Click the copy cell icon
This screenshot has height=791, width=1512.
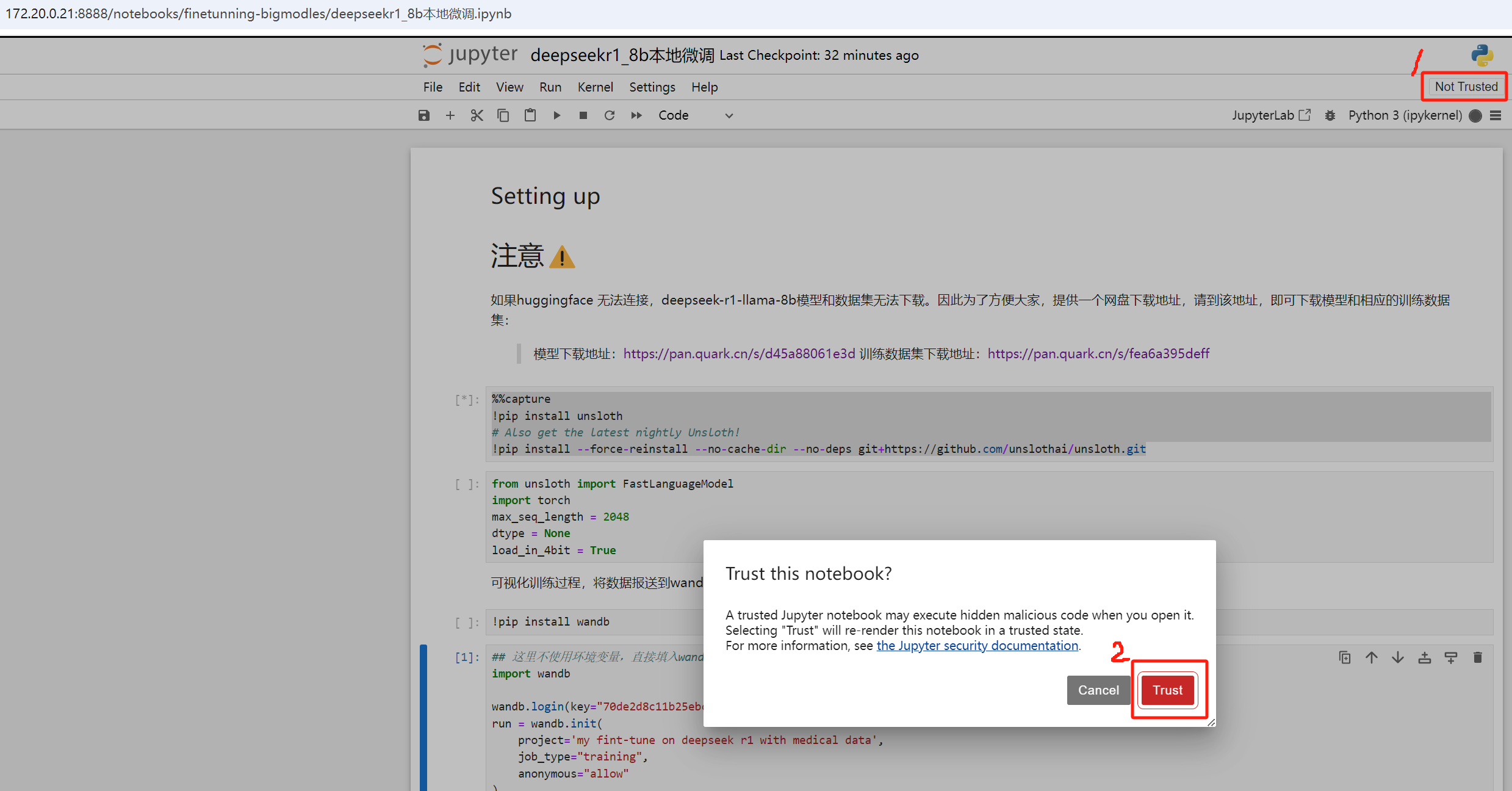click(x=503, y=115)
